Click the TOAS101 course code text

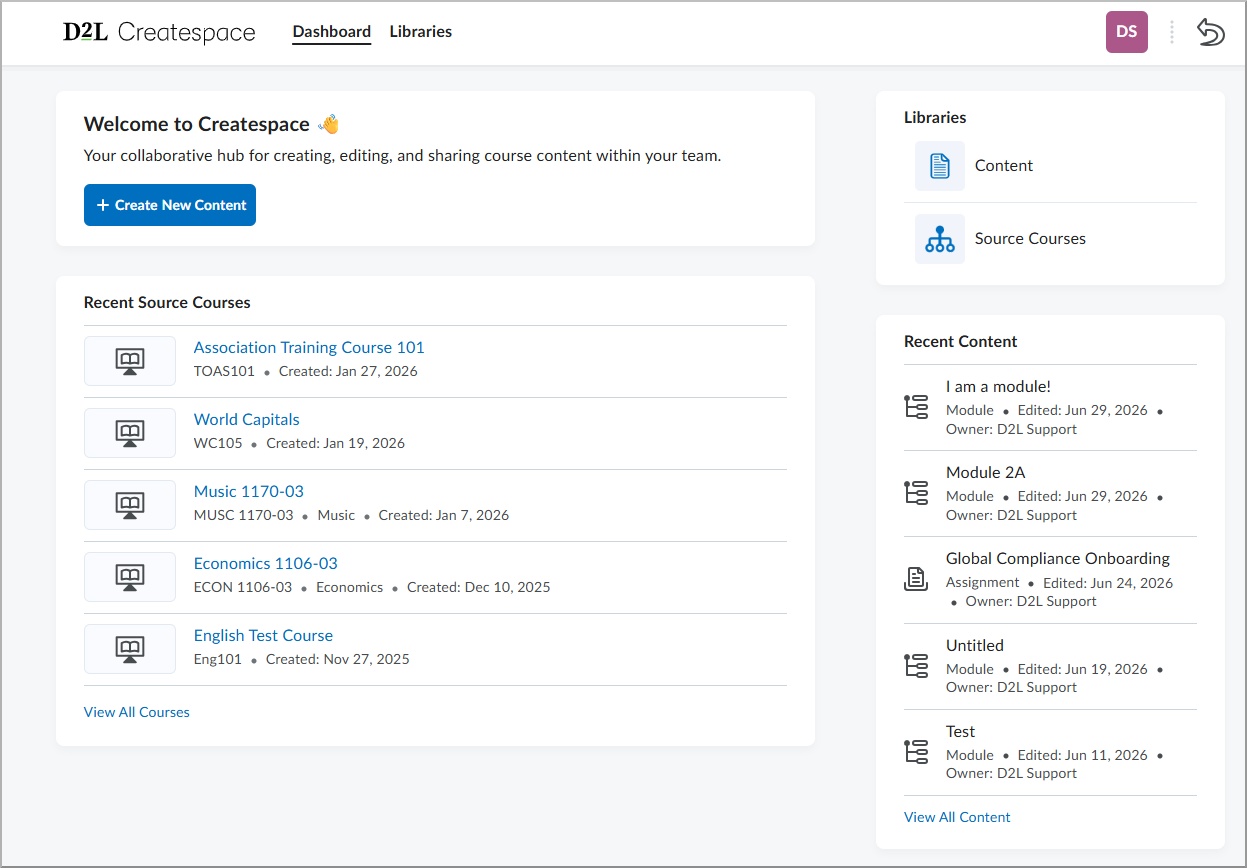(224, 371)
